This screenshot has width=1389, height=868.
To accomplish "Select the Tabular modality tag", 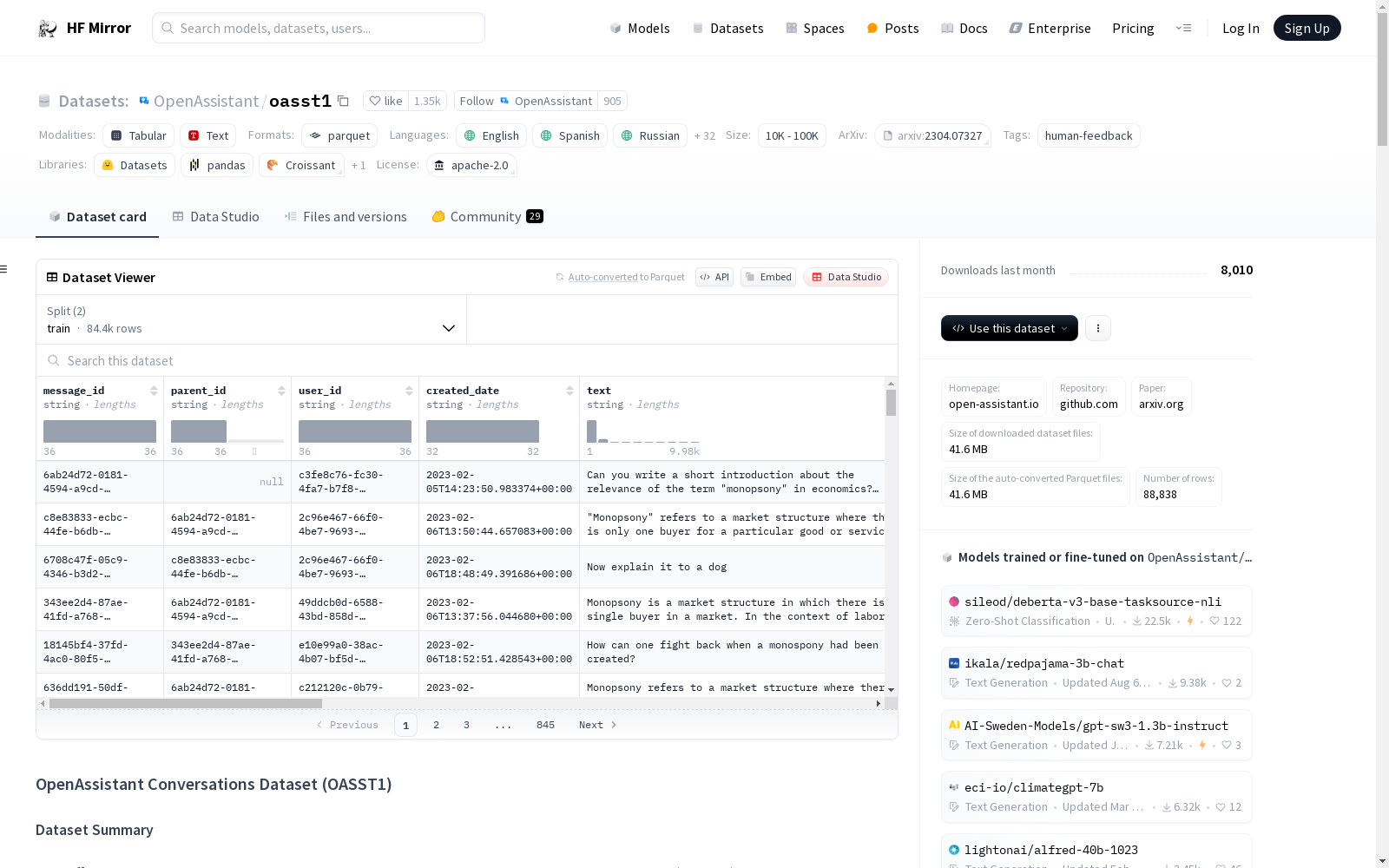I will tap(139, 135).
